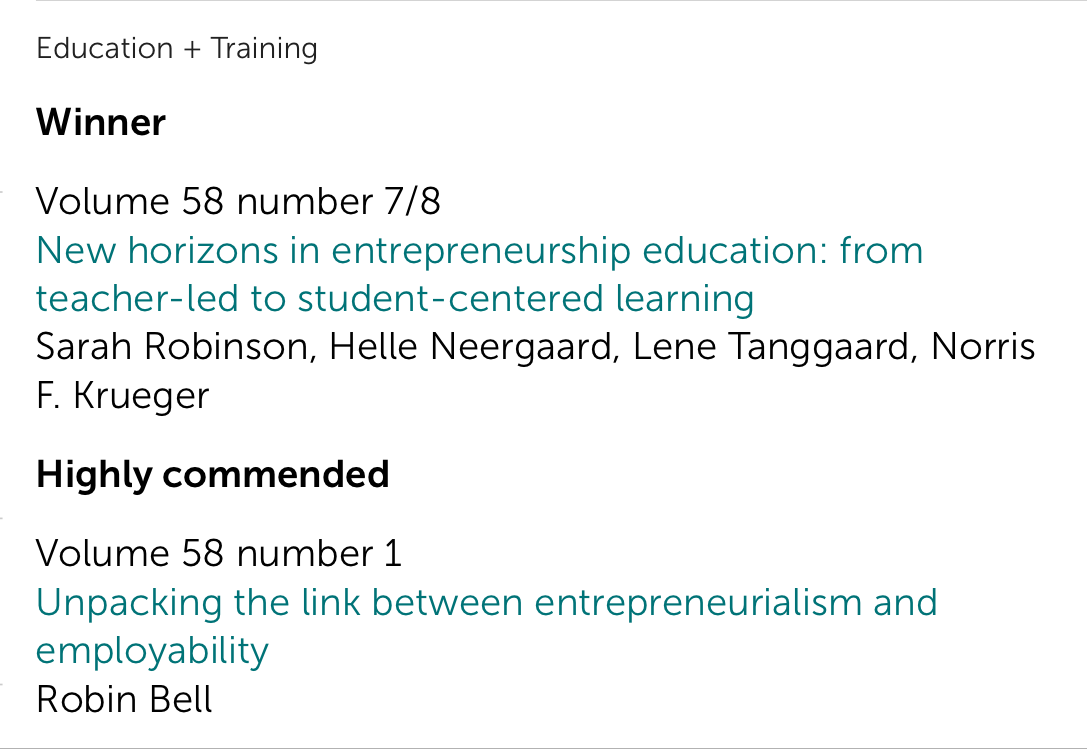Click the "Highly commended" heading
Screen dimensions: 1087x749
tap(212, 474)
